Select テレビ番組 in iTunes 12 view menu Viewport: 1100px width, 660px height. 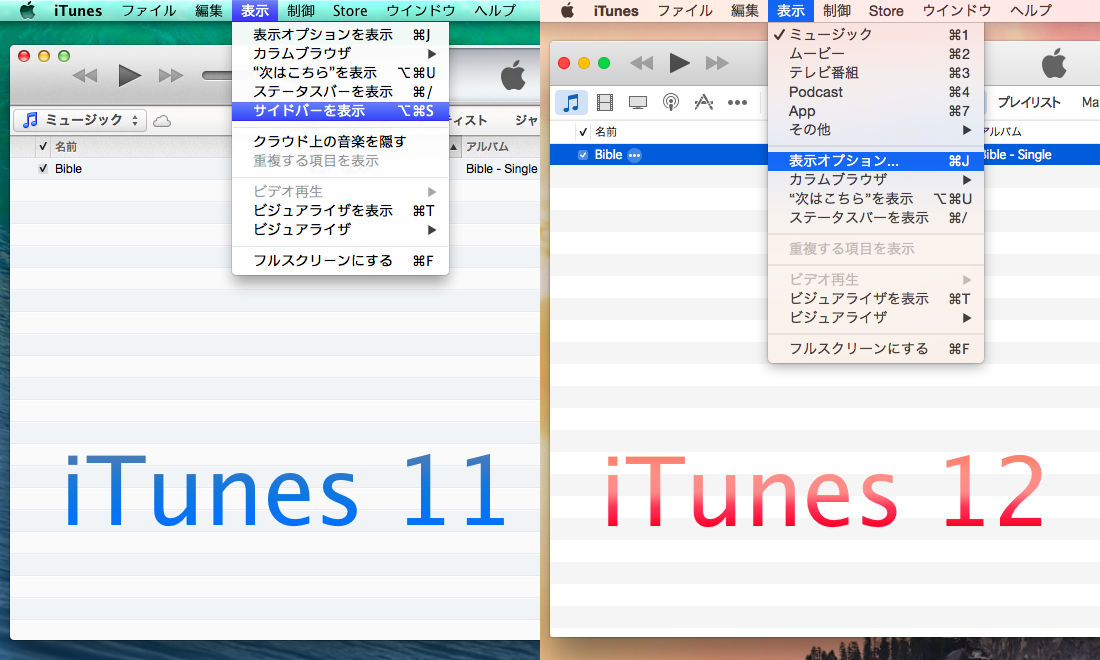tap(876, 73)
